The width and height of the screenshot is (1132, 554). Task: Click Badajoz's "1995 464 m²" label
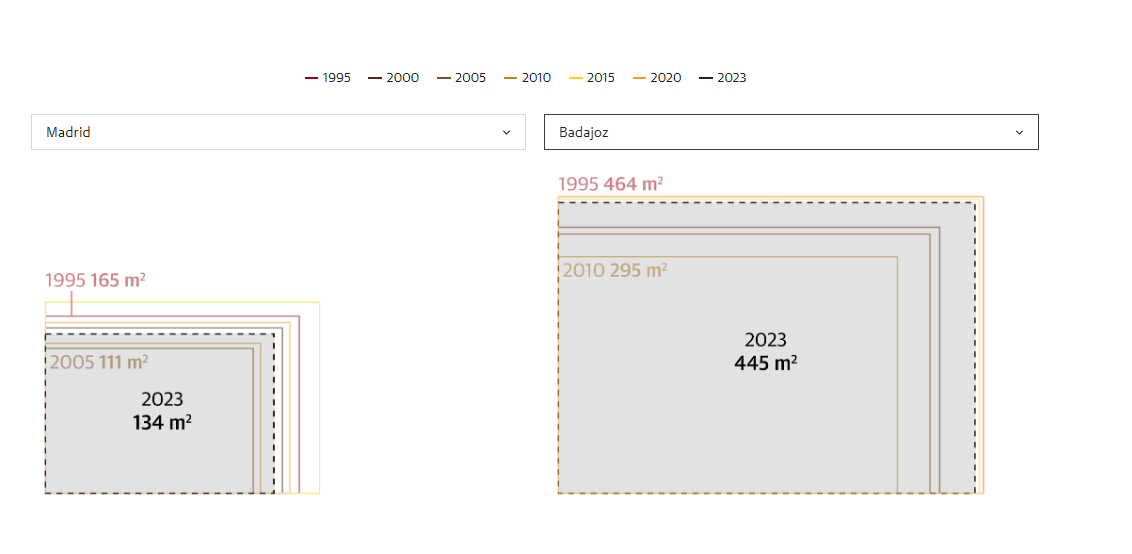pos(611,184)
